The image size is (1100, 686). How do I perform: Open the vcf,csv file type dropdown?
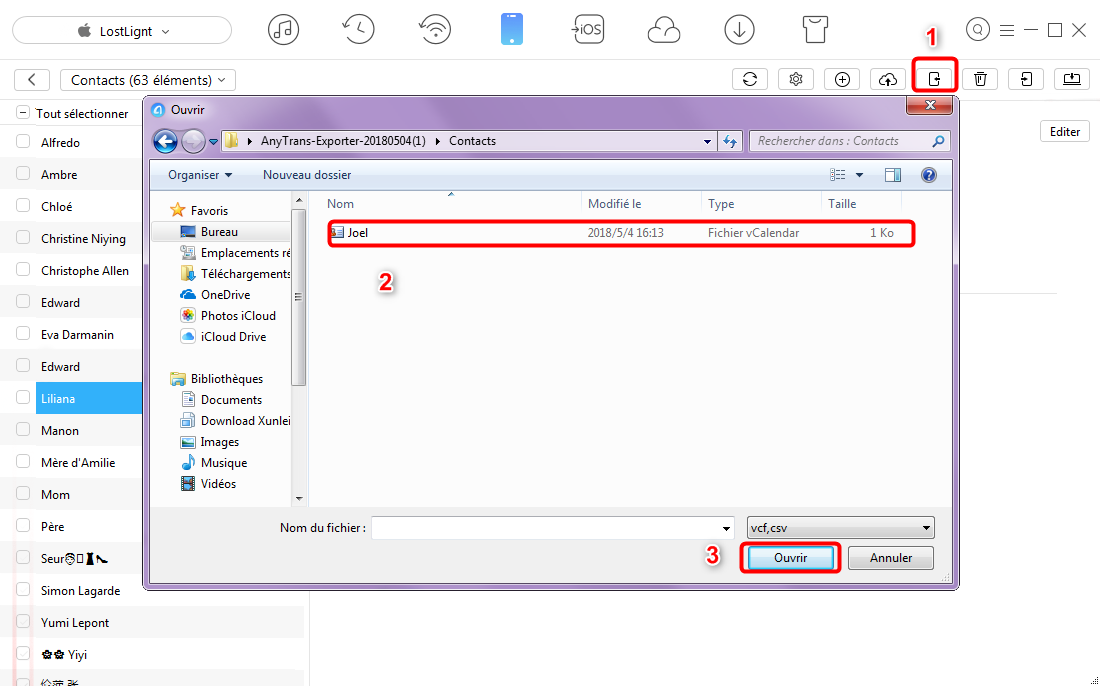pyautogui.click(x=840, y=527)
